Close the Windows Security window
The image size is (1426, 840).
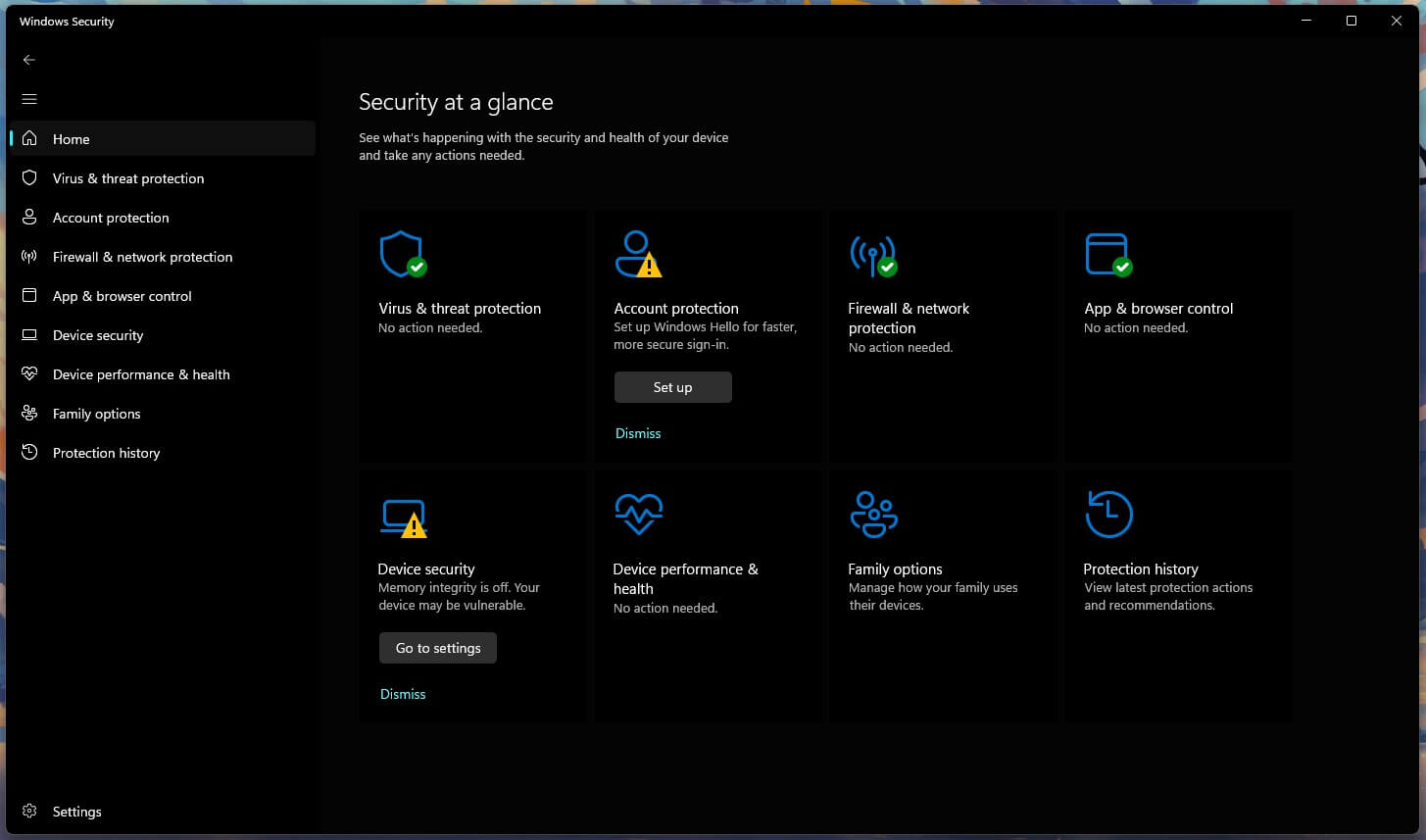coord(1397,21)
